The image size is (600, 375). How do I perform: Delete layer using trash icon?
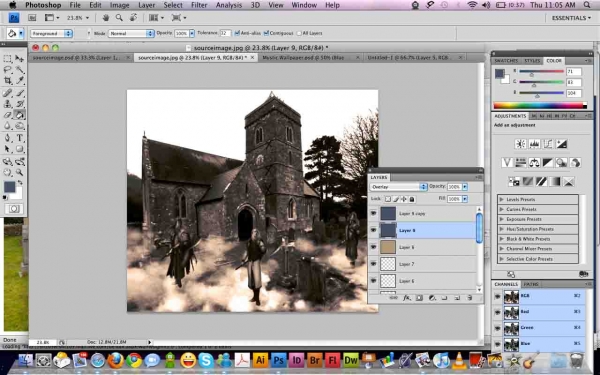coord(470,298)
